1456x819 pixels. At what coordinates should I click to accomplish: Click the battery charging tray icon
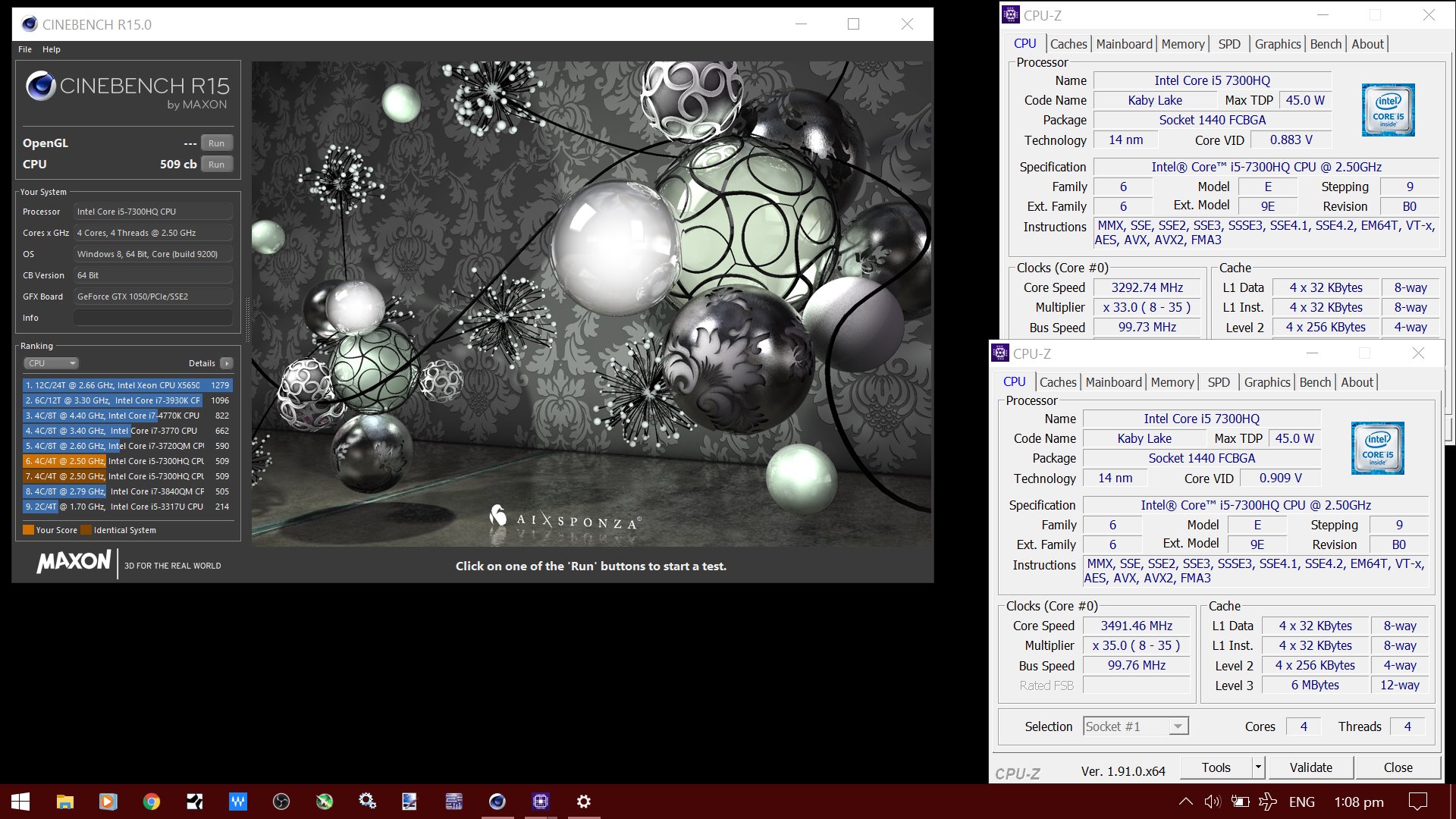click(1240, 802)
